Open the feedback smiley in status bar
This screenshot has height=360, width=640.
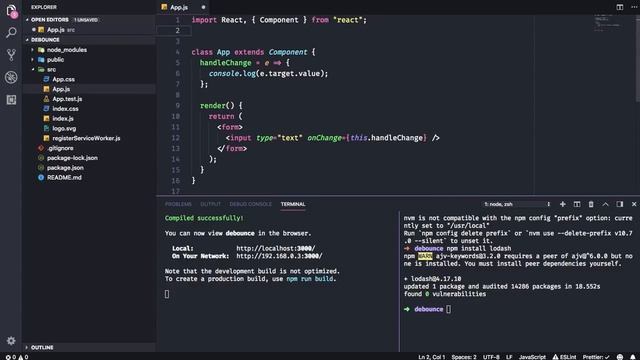(620, 357)
